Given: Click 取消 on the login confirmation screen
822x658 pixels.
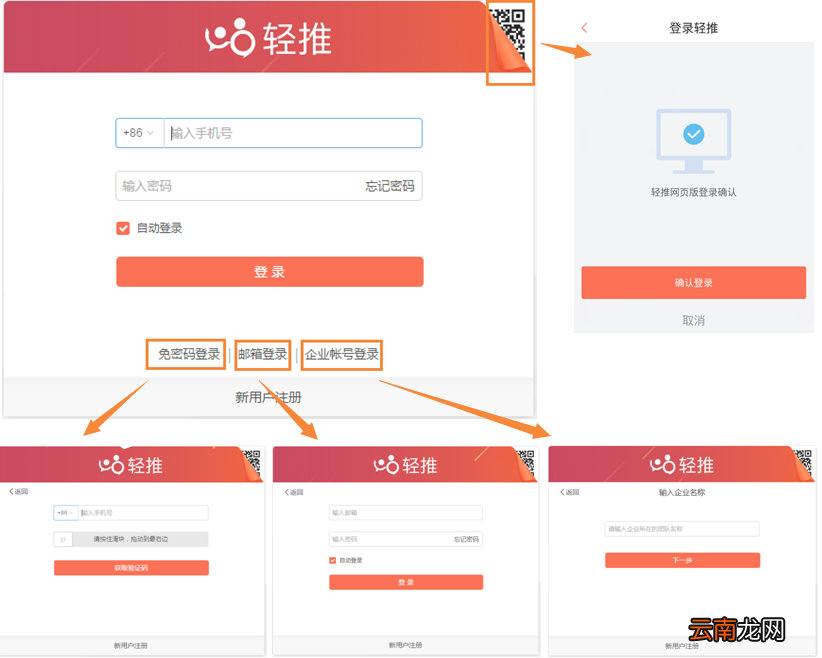Looking at the screenshot, I should (x=694, y=320).
